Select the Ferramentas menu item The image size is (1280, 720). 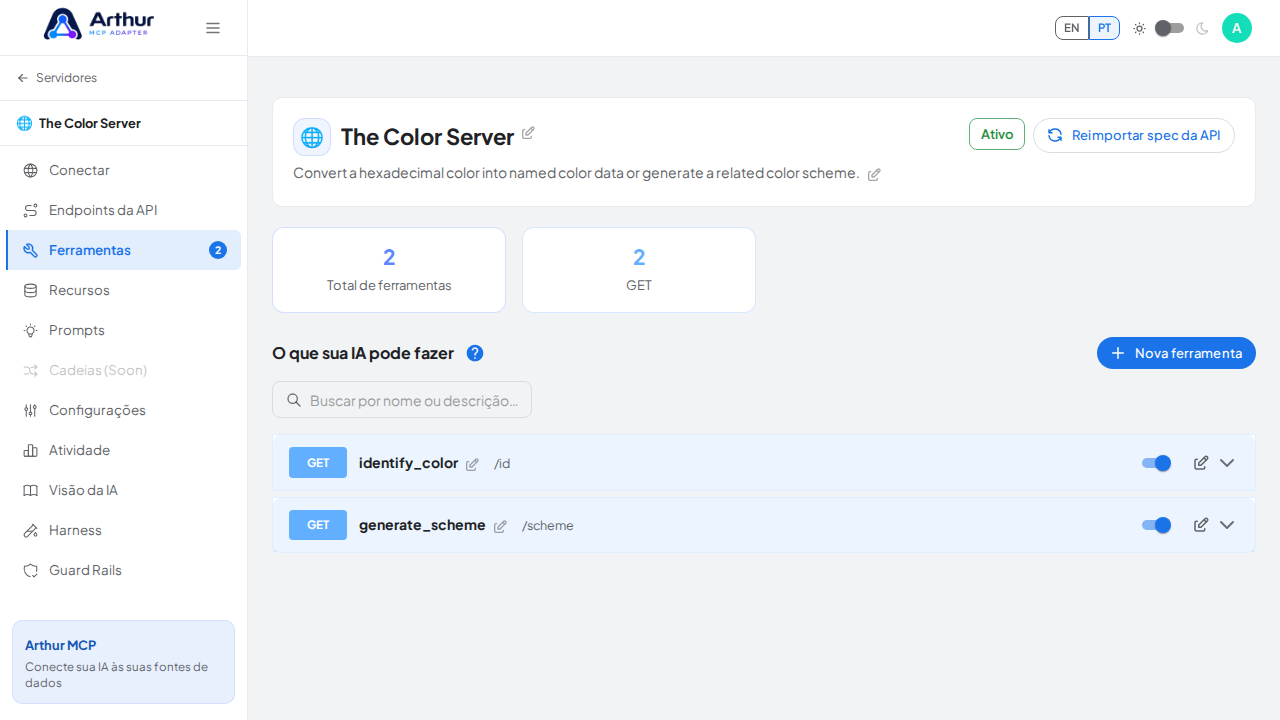tap(123, 250)
